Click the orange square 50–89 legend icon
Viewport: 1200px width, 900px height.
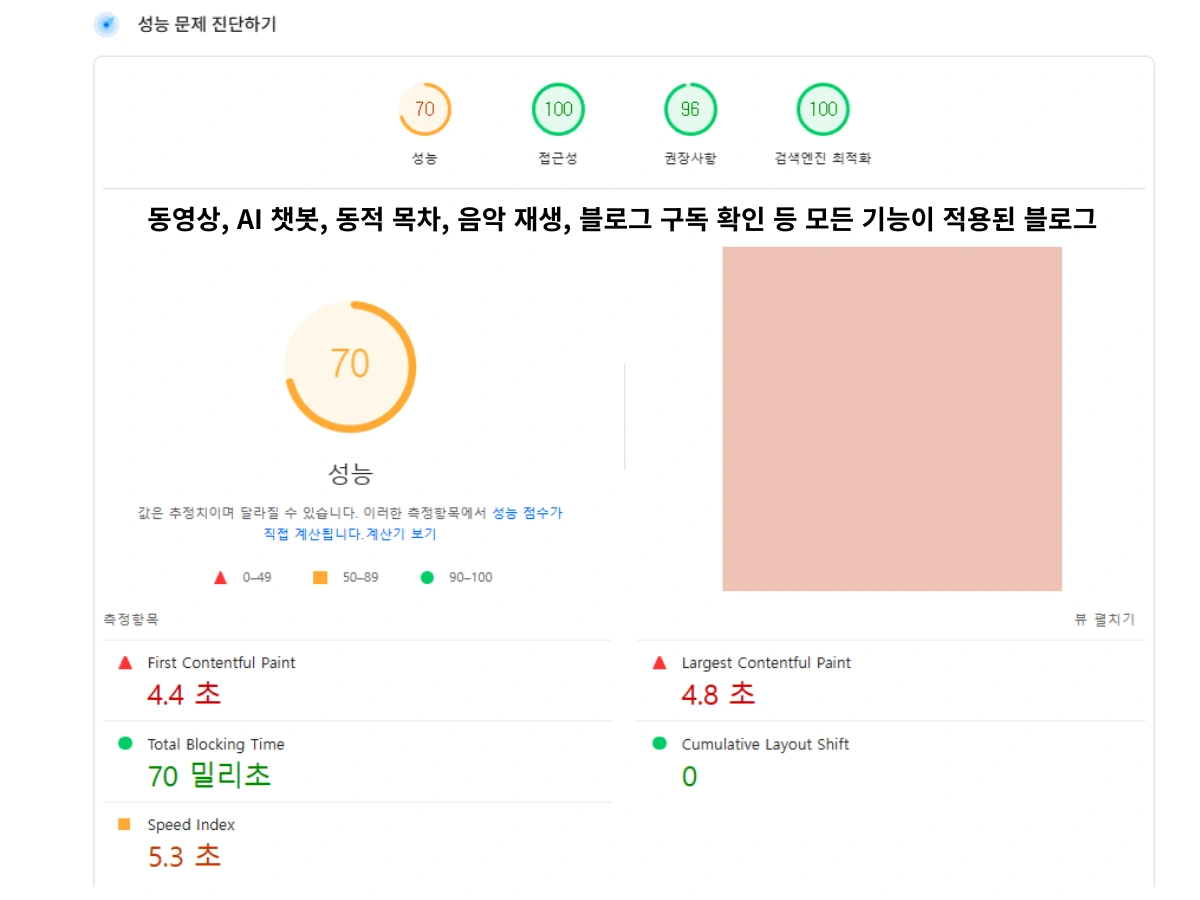point(320,577)
